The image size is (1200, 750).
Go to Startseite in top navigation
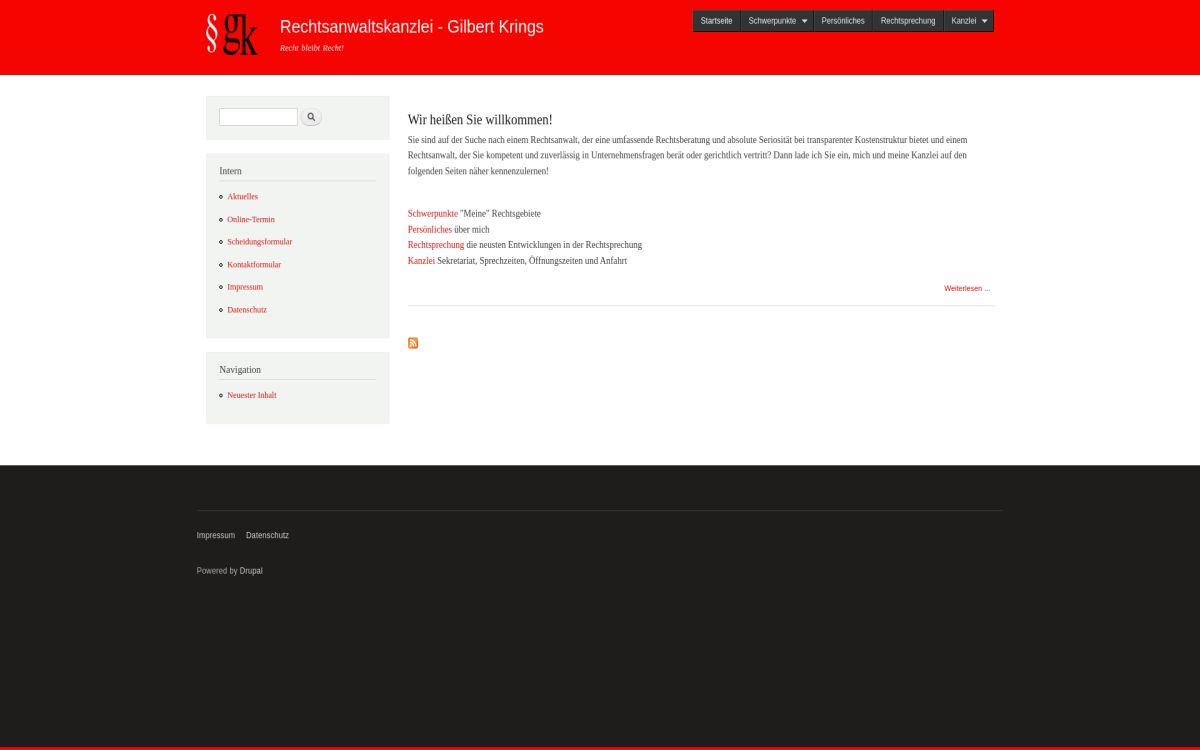pos(716,21)
